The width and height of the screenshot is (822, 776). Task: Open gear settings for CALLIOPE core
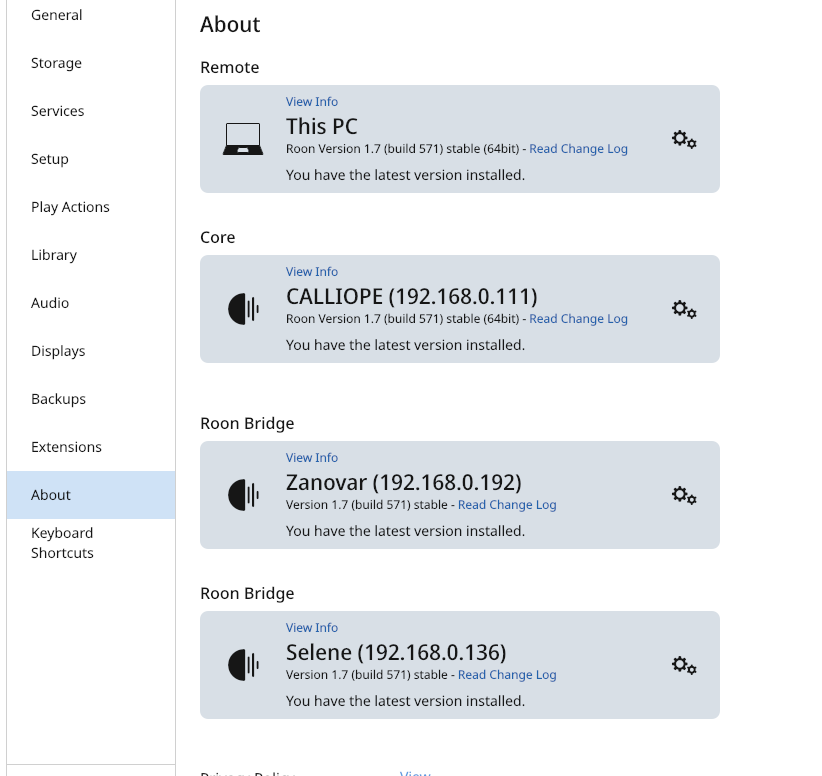(x=684, y=309)
